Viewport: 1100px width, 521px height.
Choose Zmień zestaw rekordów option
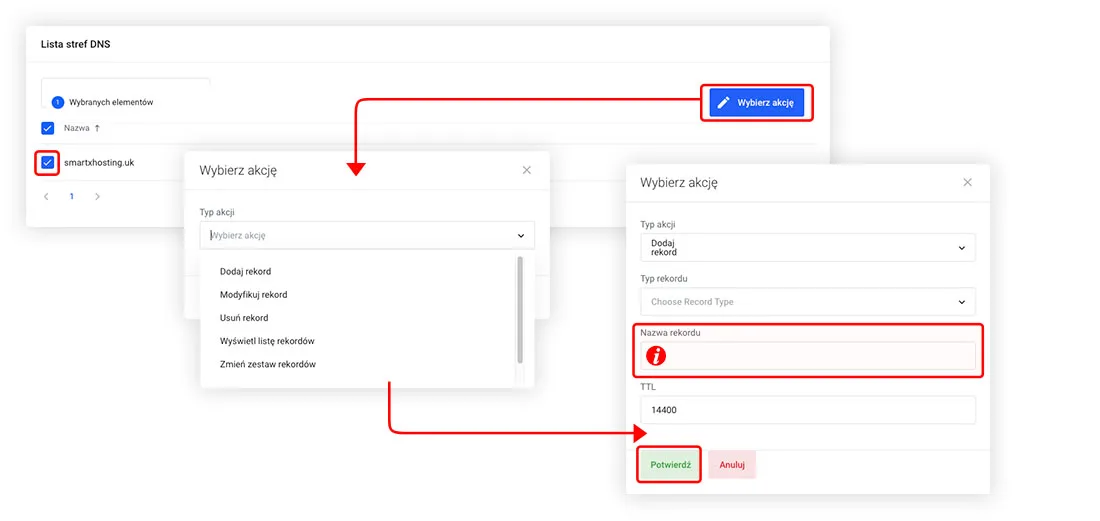pos(267,364)
